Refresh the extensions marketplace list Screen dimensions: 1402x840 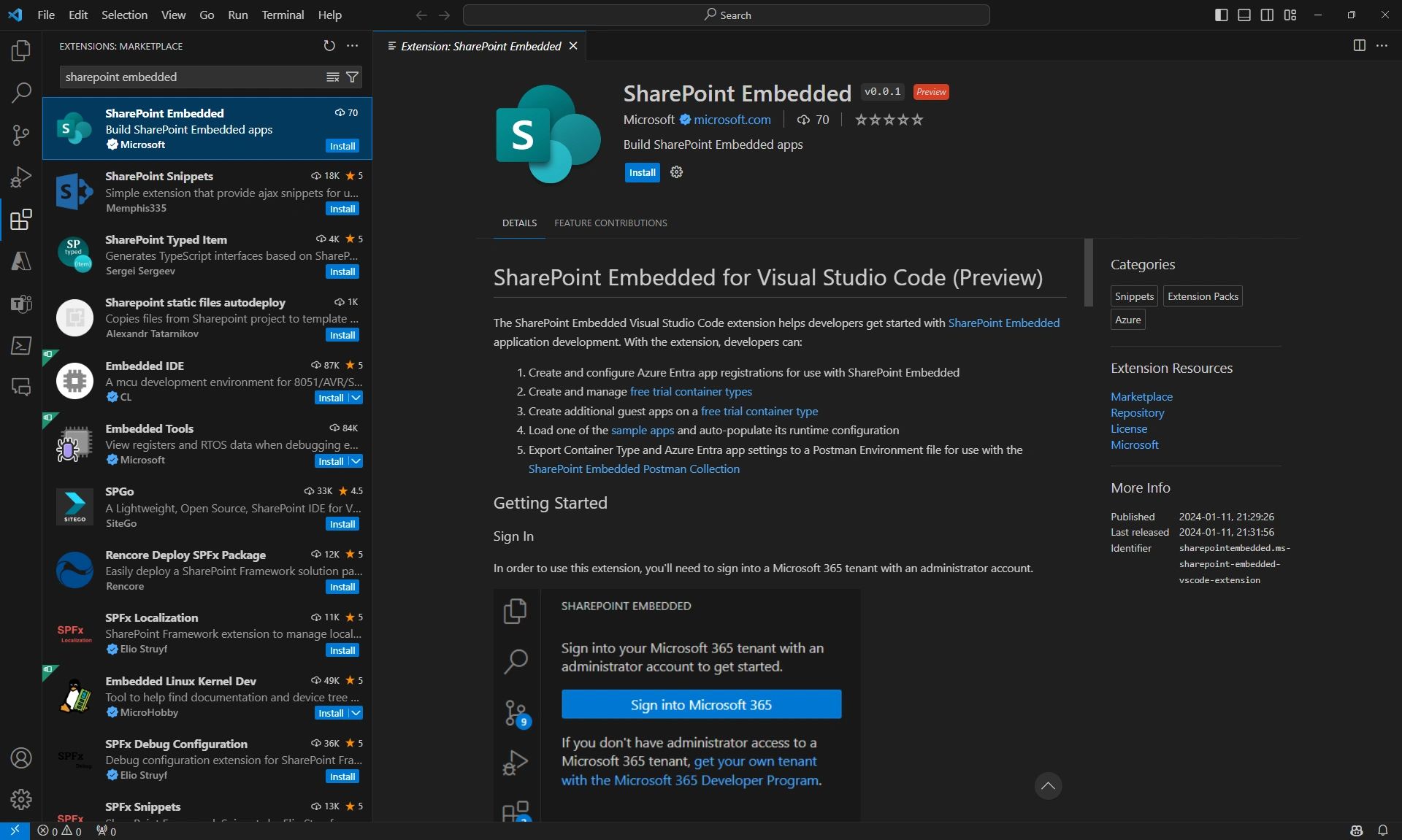coord(329,46)
